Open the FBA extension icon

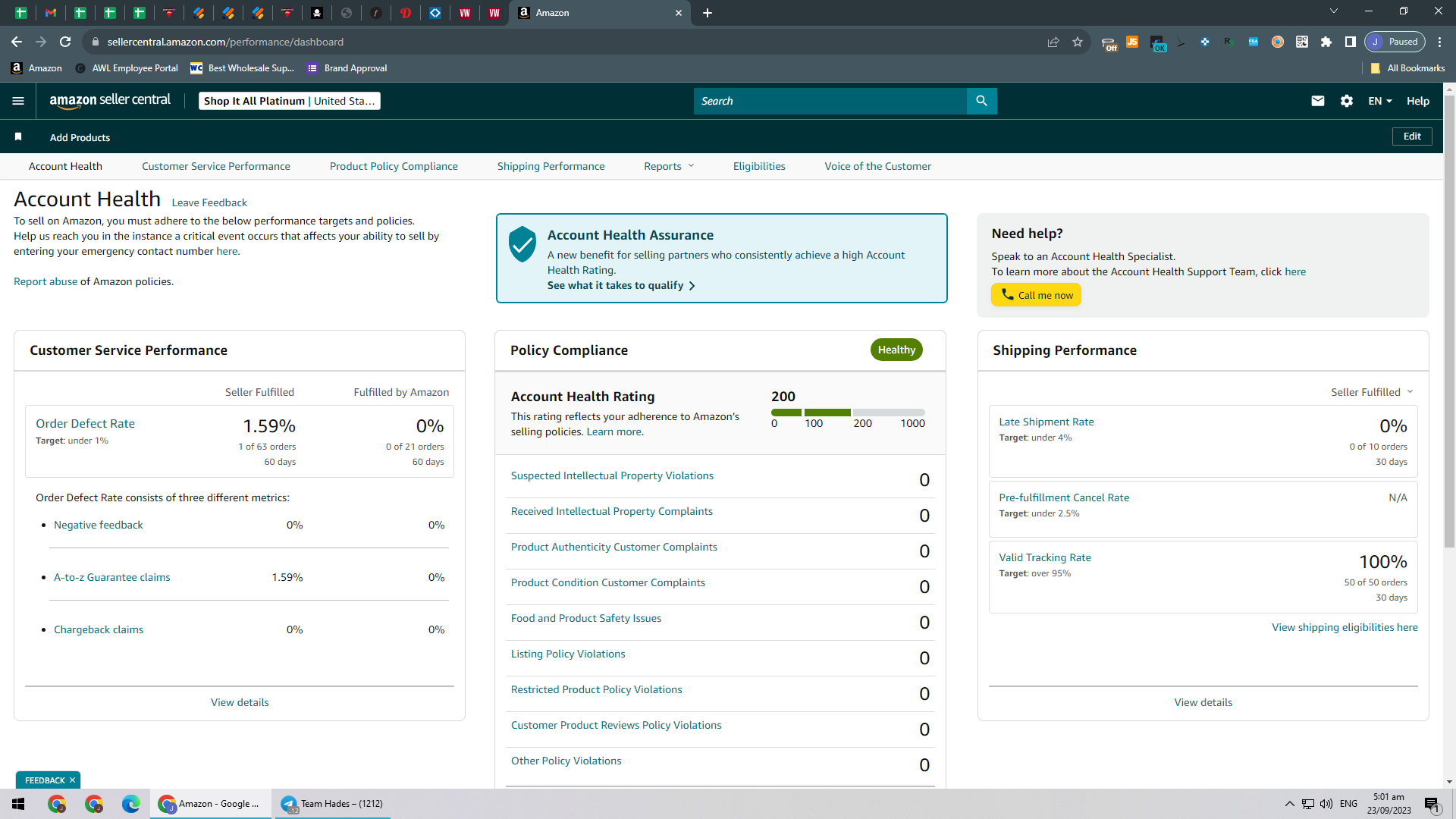coord(1253,42)
